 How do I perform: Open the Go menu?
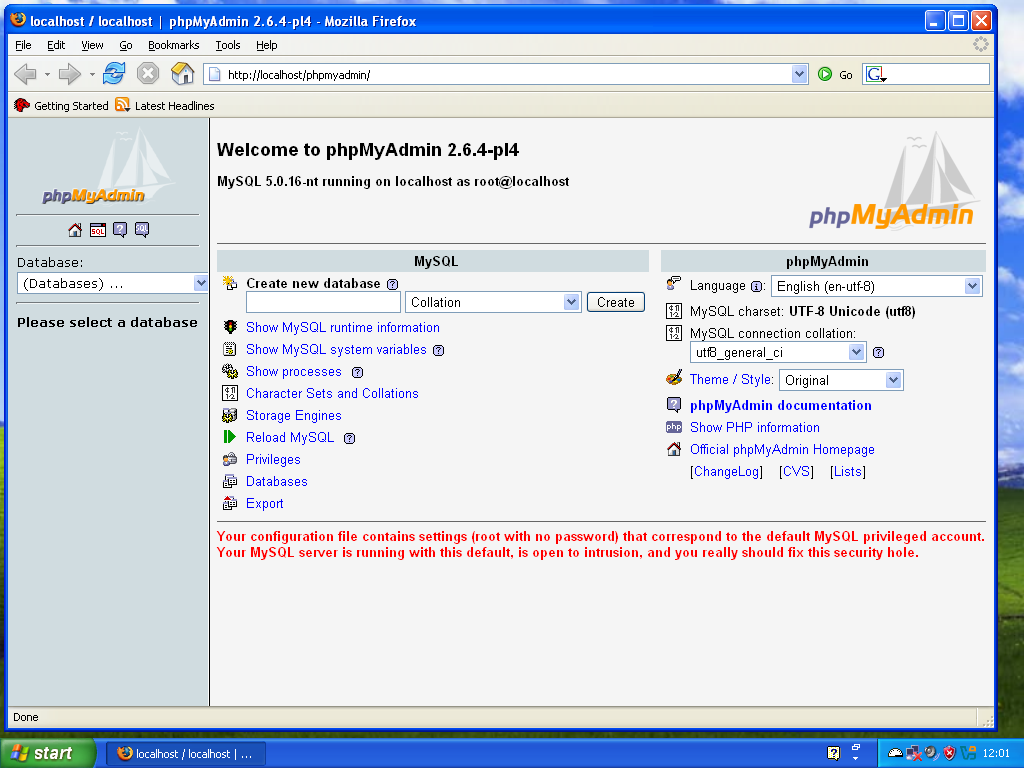pos(126,45)
